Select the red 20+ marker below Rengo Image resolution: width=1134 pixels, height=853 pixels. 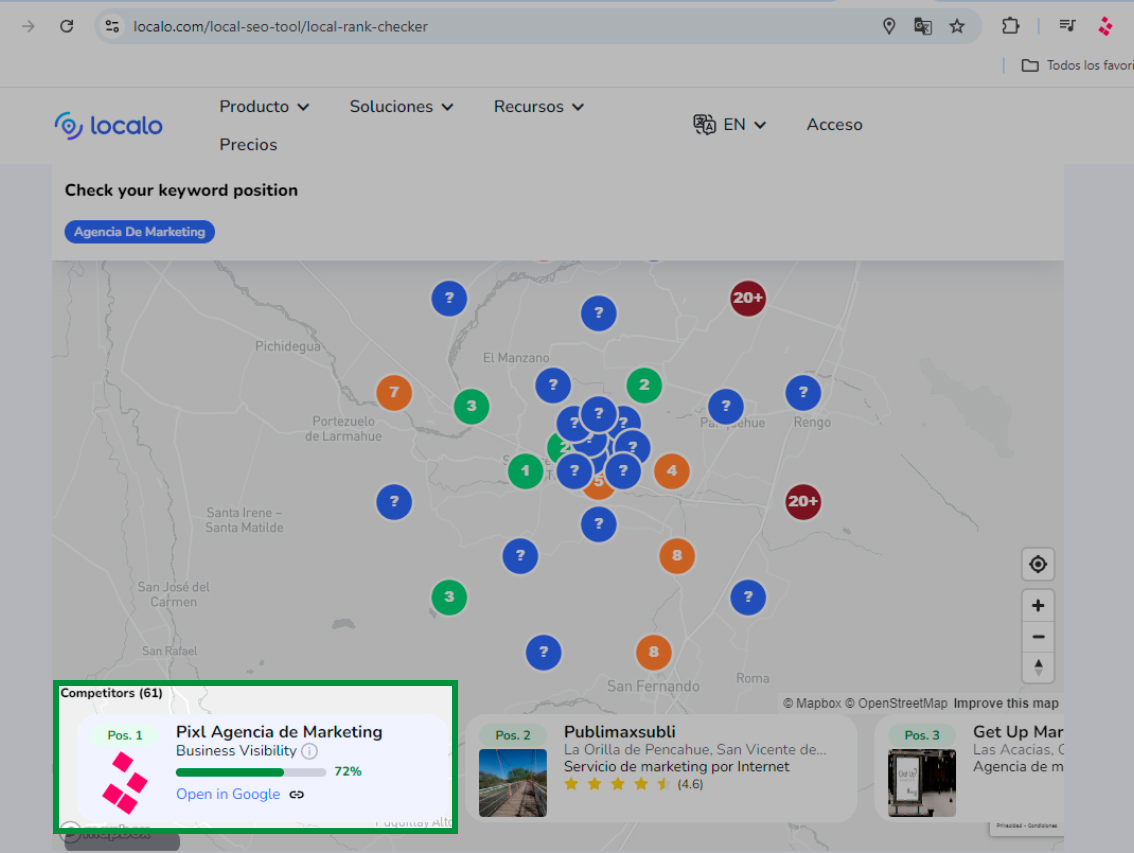pyautogui.click(x=803, y=501)
